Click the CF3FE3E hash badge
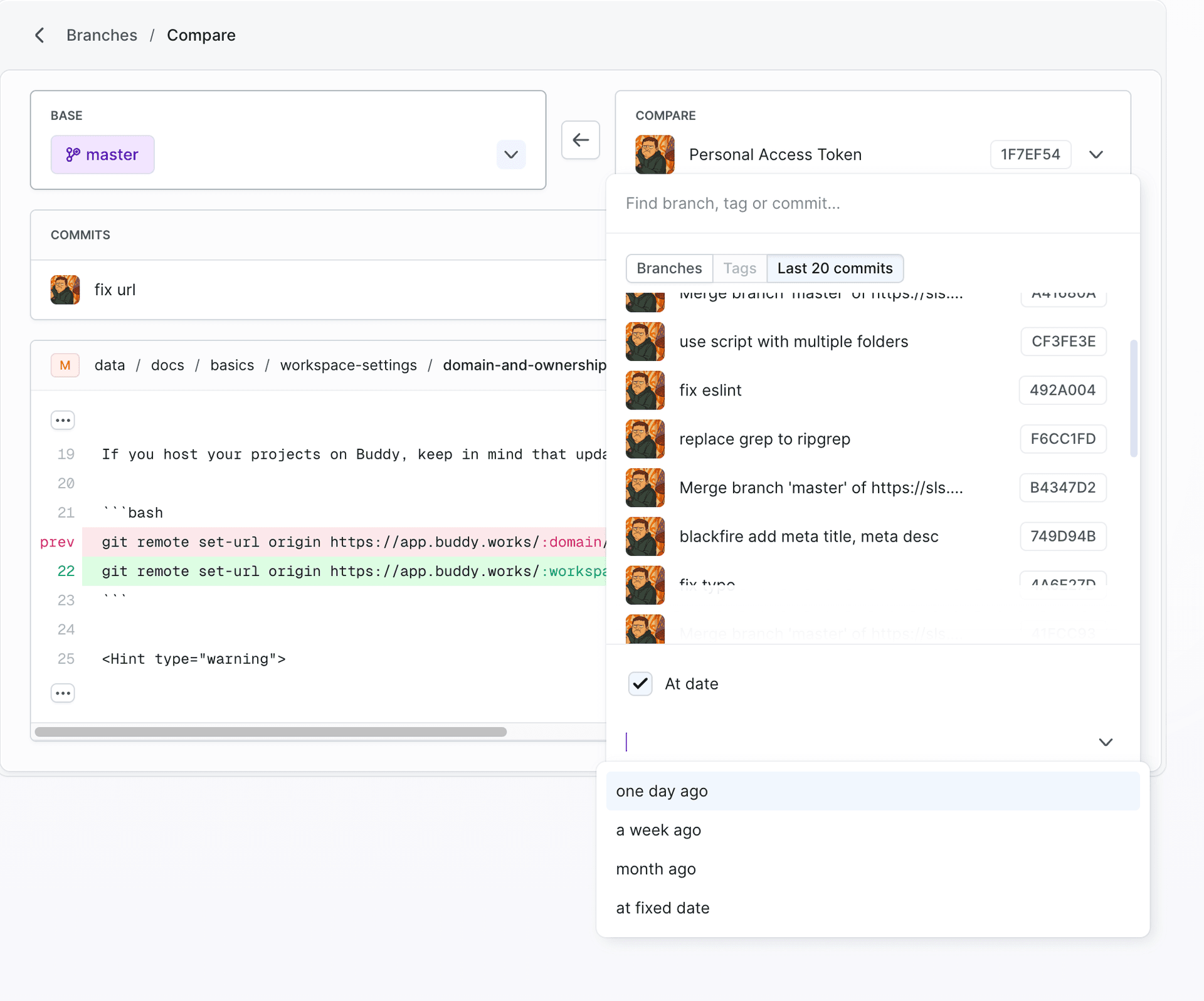Screen dimensions: 1204x1001 (x=1064, y=342)
